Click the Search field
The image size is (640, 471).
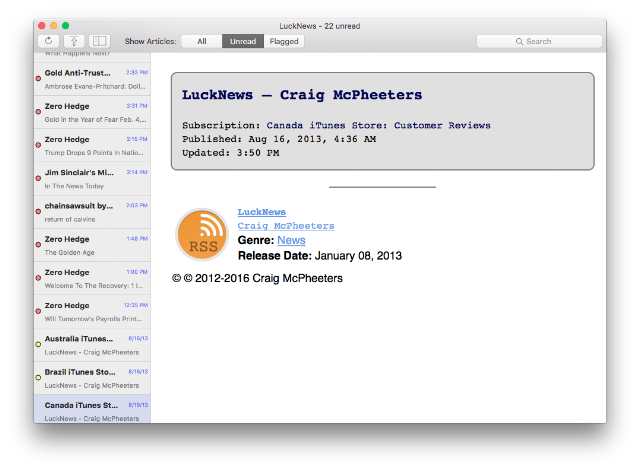pyautogui.click(x=539, y=41)
